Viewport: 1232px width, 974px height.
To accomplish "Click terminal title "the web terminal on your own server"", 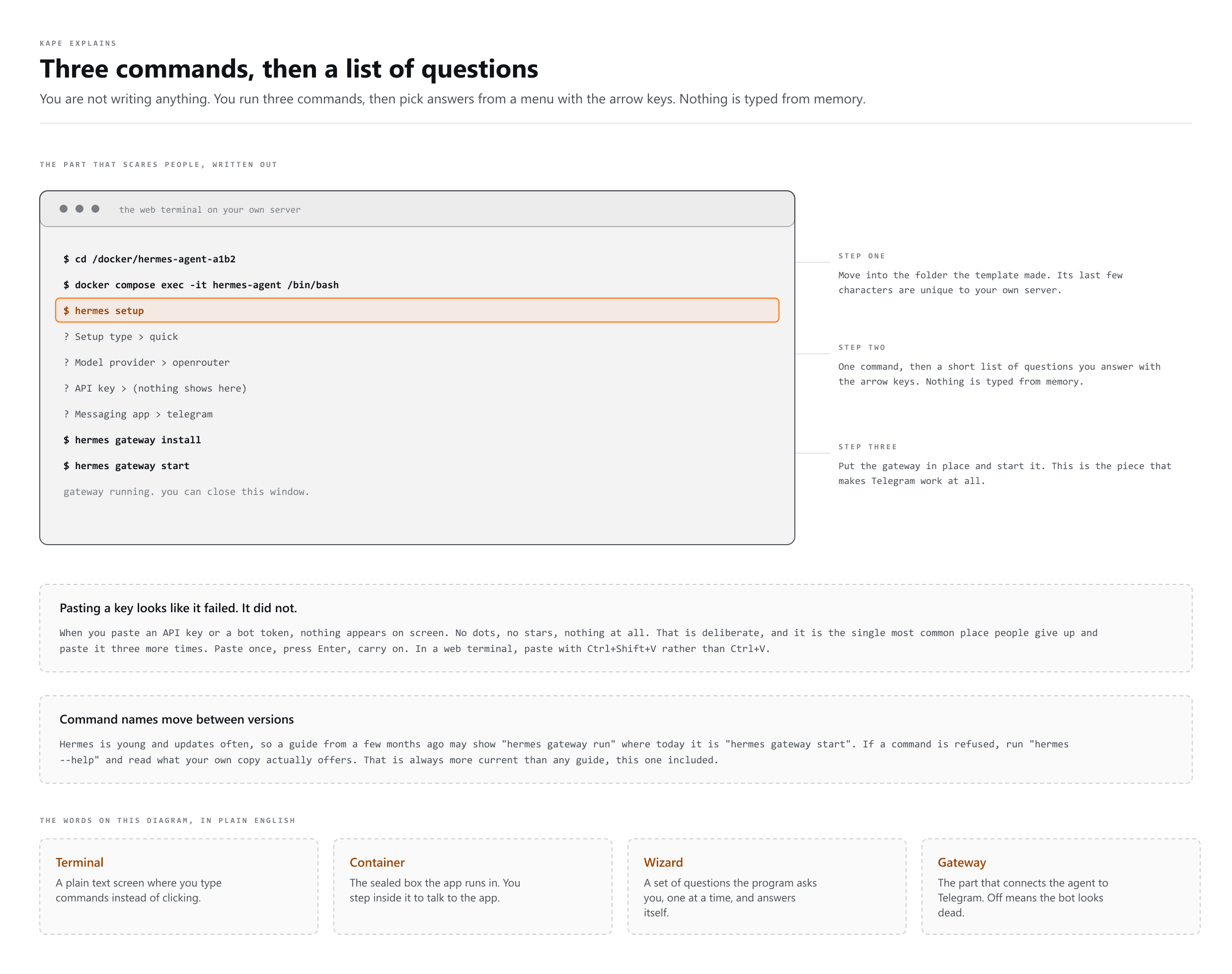I will (x=209, y=210).
